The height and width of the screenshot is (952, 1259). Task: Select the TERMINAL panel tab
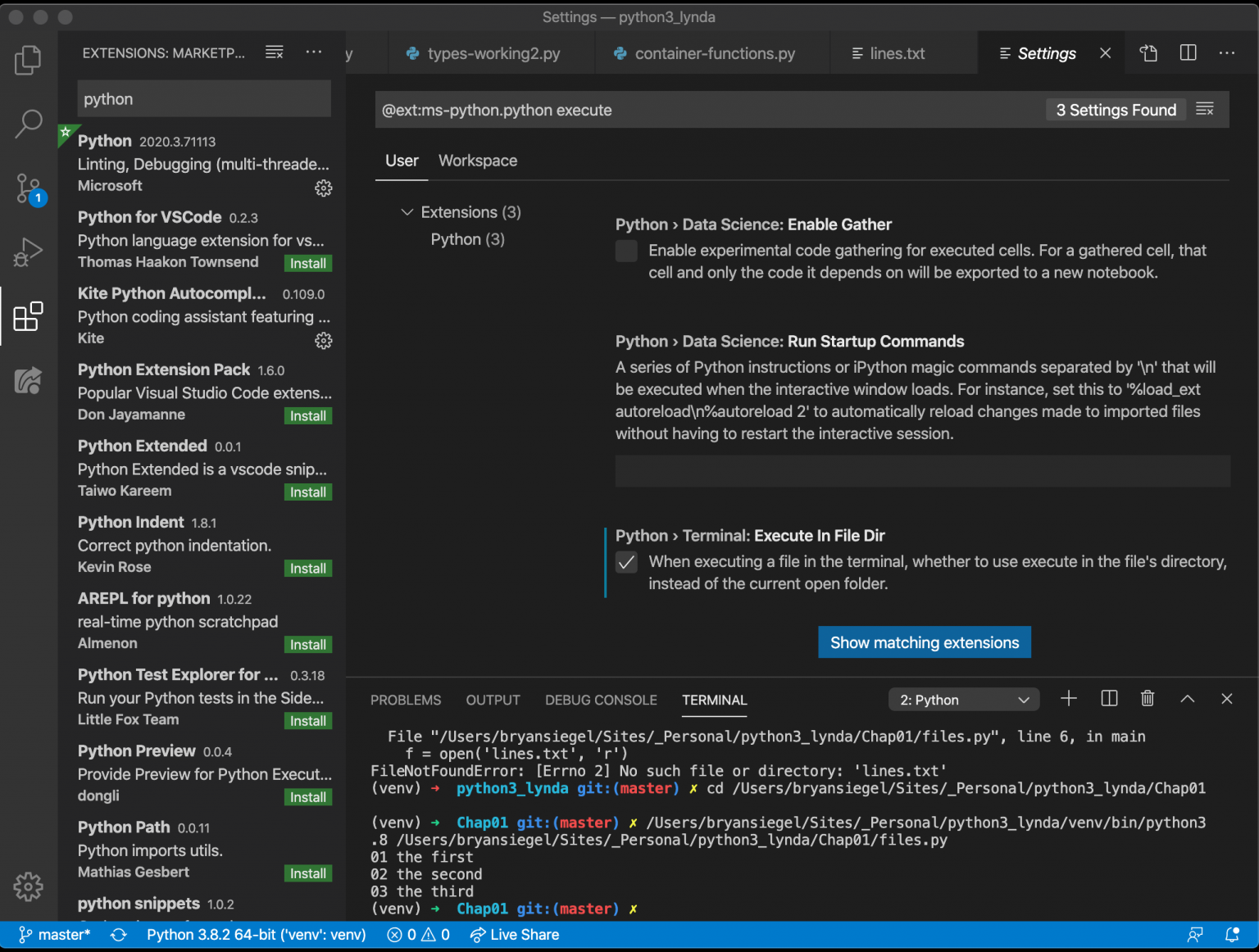pos(715,700)
